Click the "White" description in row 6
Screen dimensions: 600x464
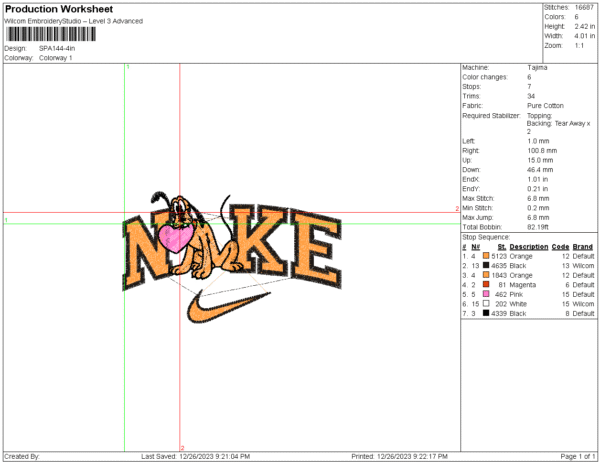pyautogui.click(x=518, y=304)
